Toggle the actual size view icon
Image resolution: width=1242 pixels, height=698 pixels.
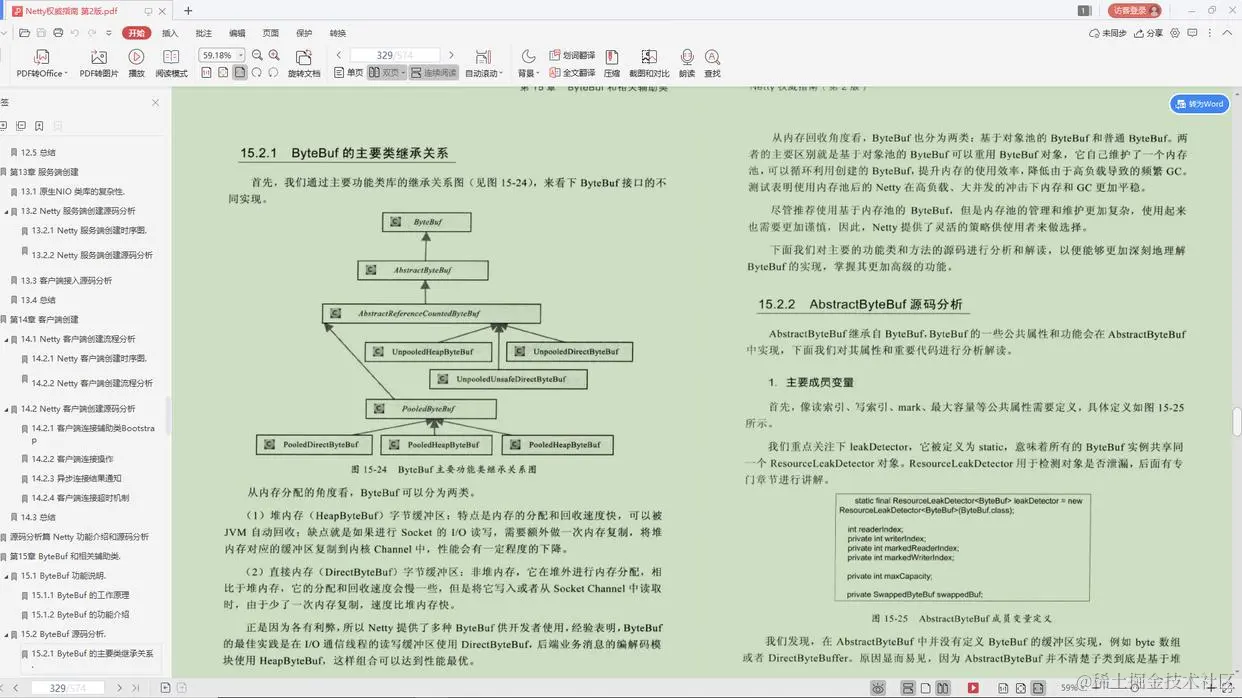click(x=206, y=73)
